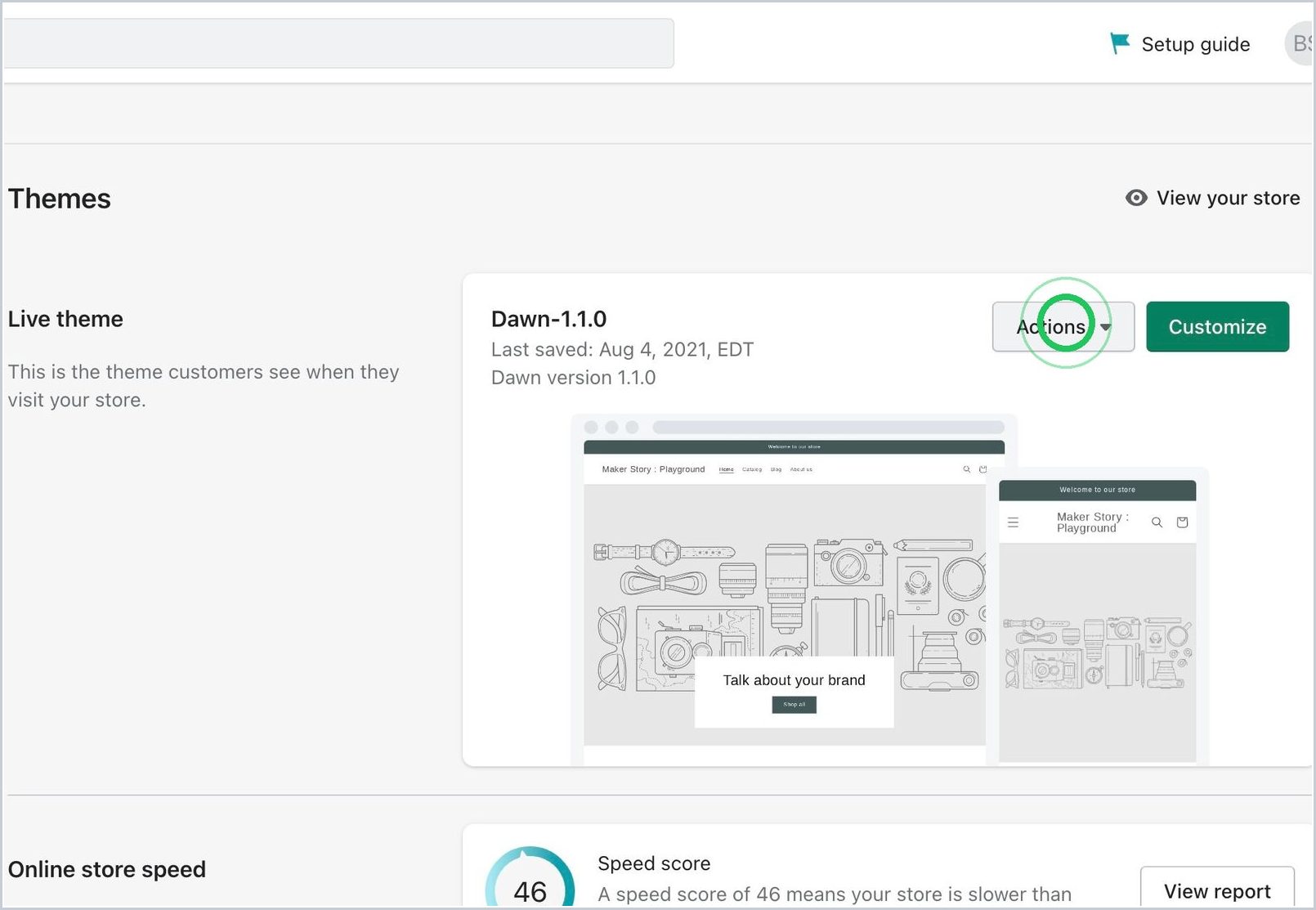
Task: Select the Dawn-1.1.0 theme title
Action: pyautogui.click(x=548, y=319)
